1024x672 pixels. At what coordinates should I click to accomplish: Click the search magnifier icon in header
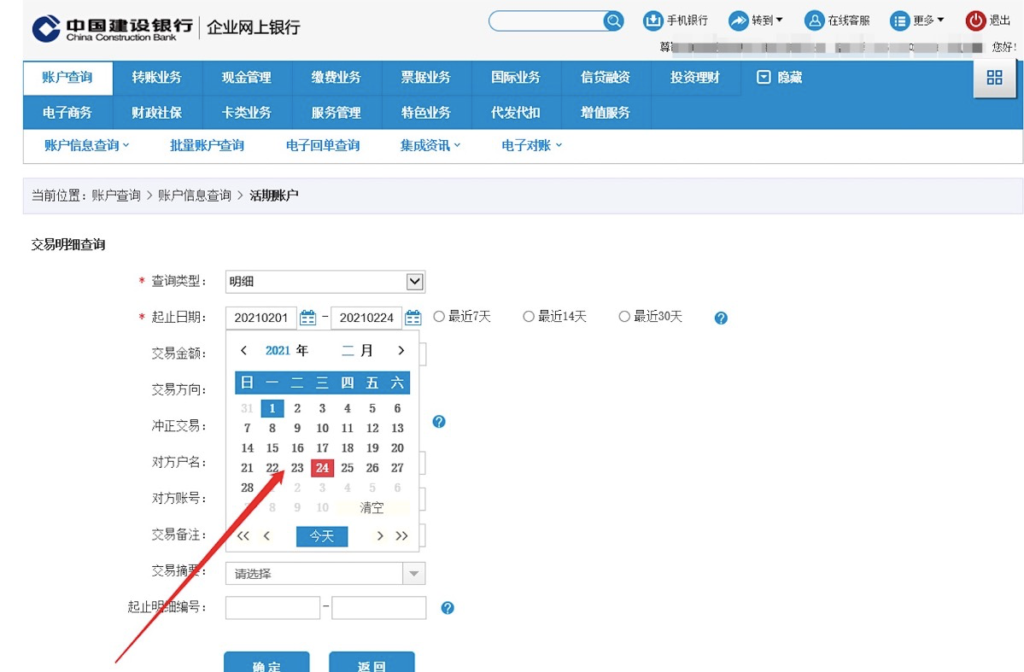(613, 21)
